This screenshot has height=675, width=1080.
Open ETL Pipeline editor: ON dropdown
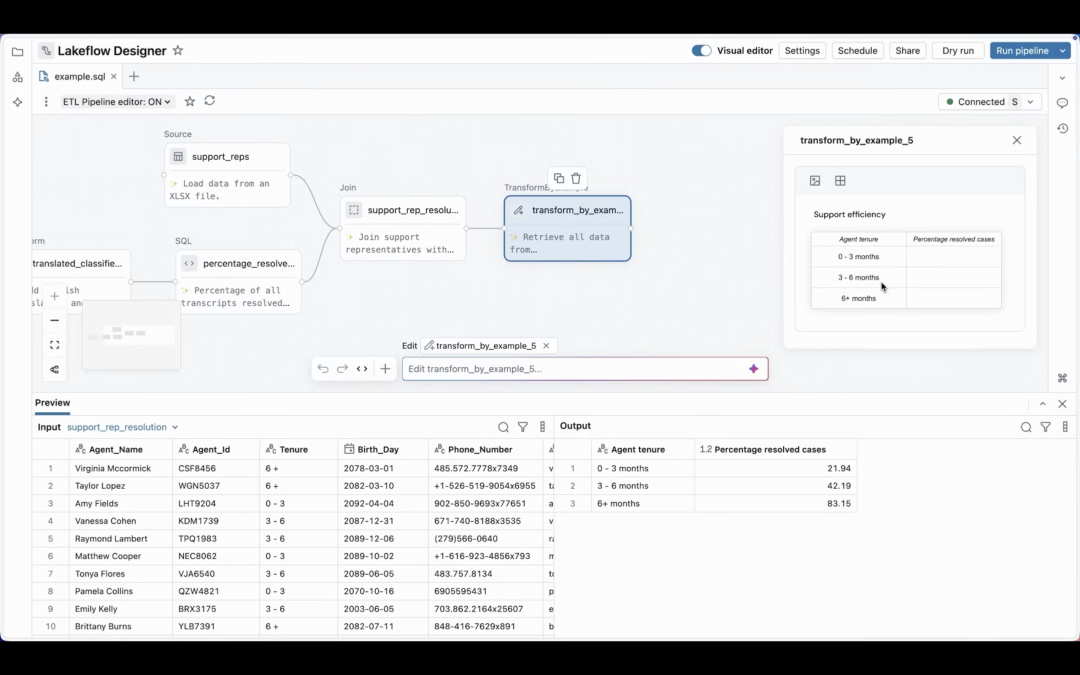tap(116, 101)
